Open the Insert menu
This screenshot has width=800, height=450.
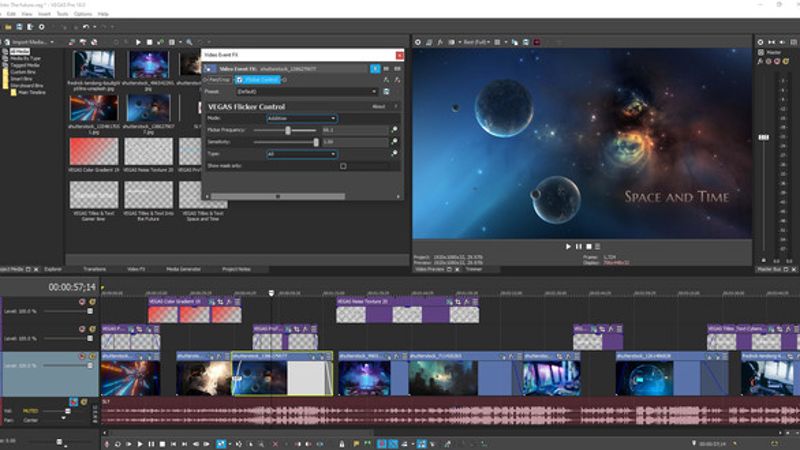point(44,14)
